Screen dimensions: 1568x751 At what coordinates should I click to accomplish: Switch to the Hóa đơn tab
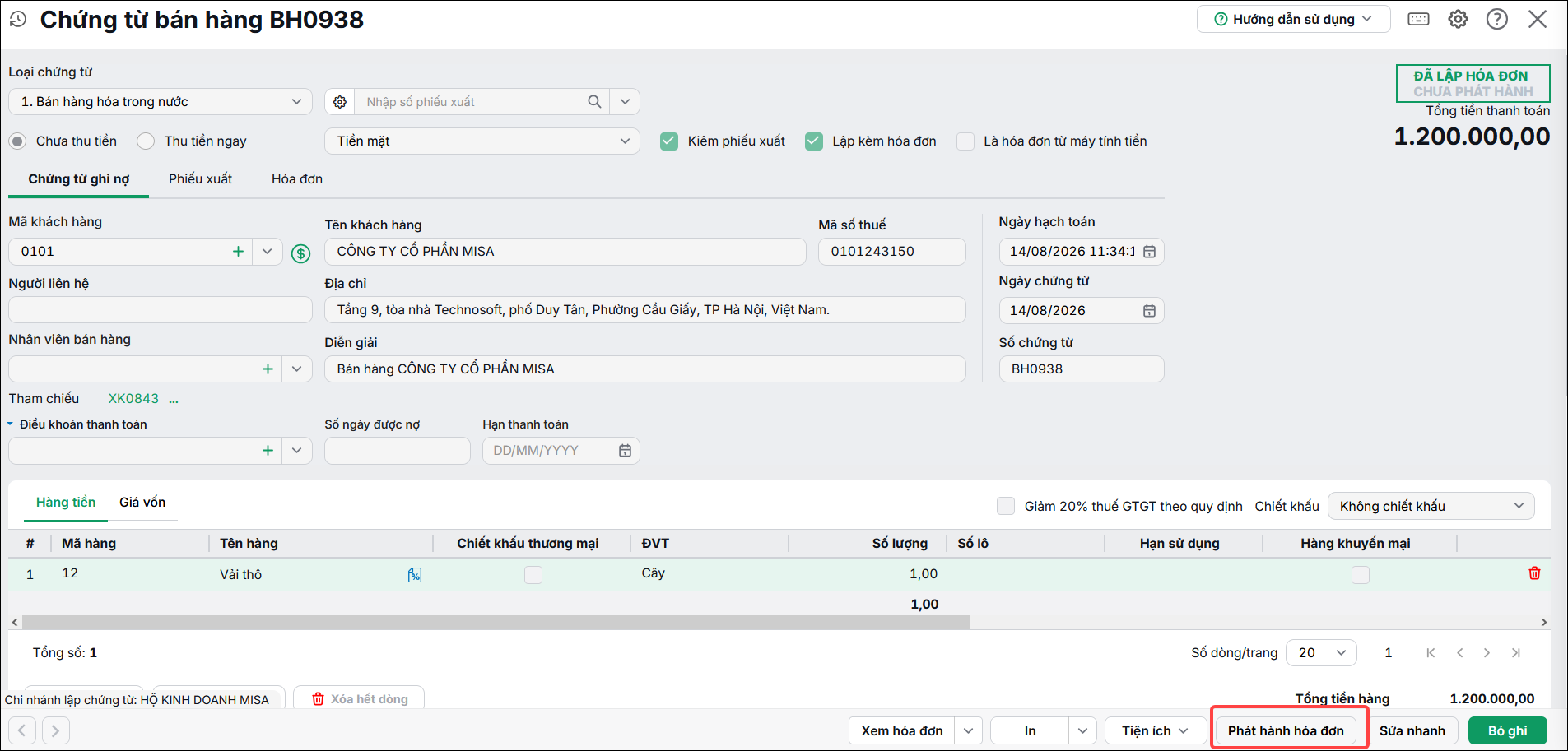297,179
